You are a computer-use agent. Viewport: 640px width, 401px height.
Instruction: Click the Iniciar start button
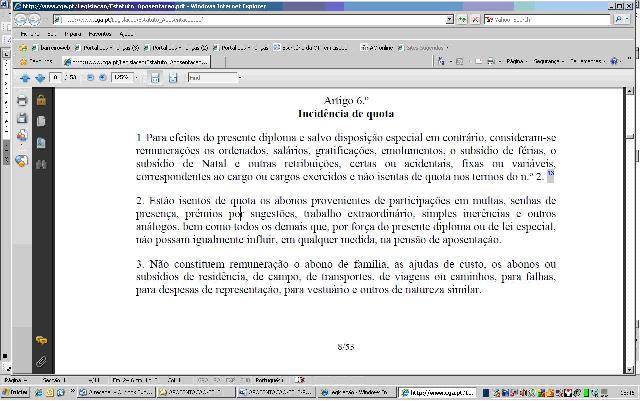(15, 392)
